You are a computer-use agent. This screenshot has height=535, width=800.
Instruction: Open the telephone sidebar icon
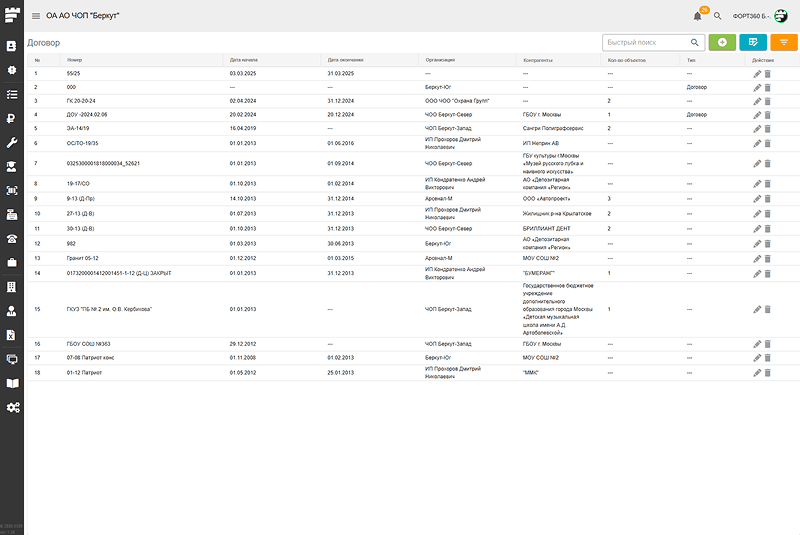(x=12, y=239)
